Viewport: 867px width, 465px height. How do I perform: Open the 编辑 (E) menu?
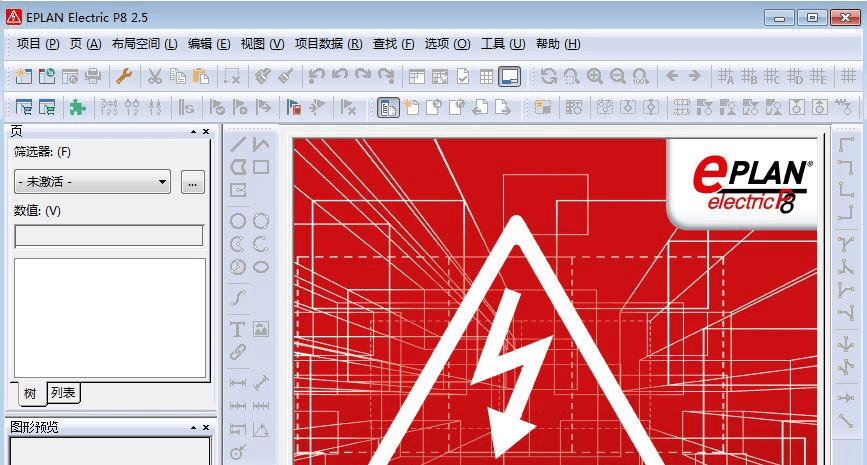208,44
